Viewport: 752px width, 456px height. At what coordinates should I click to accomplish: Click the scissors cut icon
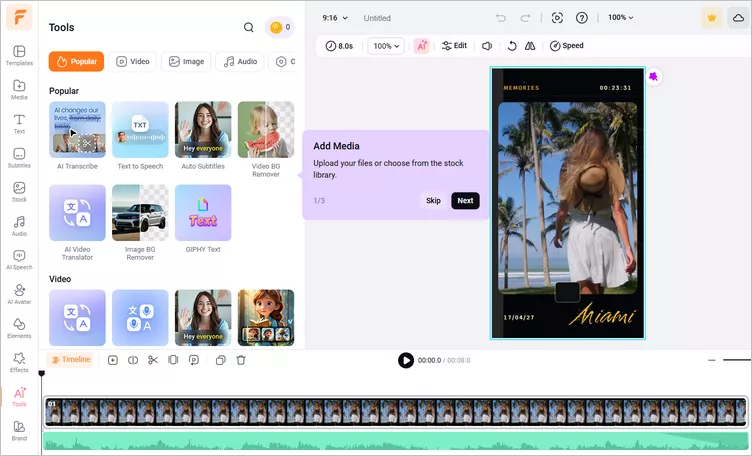coord(153,360)
